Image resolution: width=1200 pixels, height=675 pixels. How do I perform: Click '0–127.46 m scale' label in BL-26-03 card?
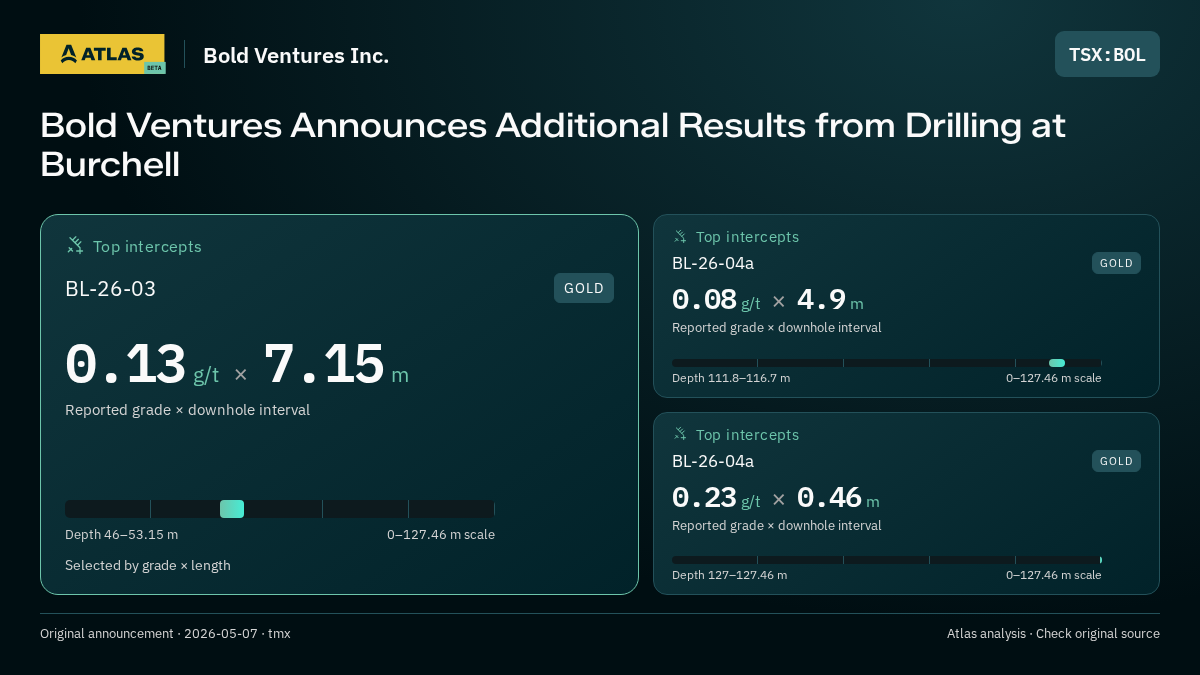click(441, 534)
